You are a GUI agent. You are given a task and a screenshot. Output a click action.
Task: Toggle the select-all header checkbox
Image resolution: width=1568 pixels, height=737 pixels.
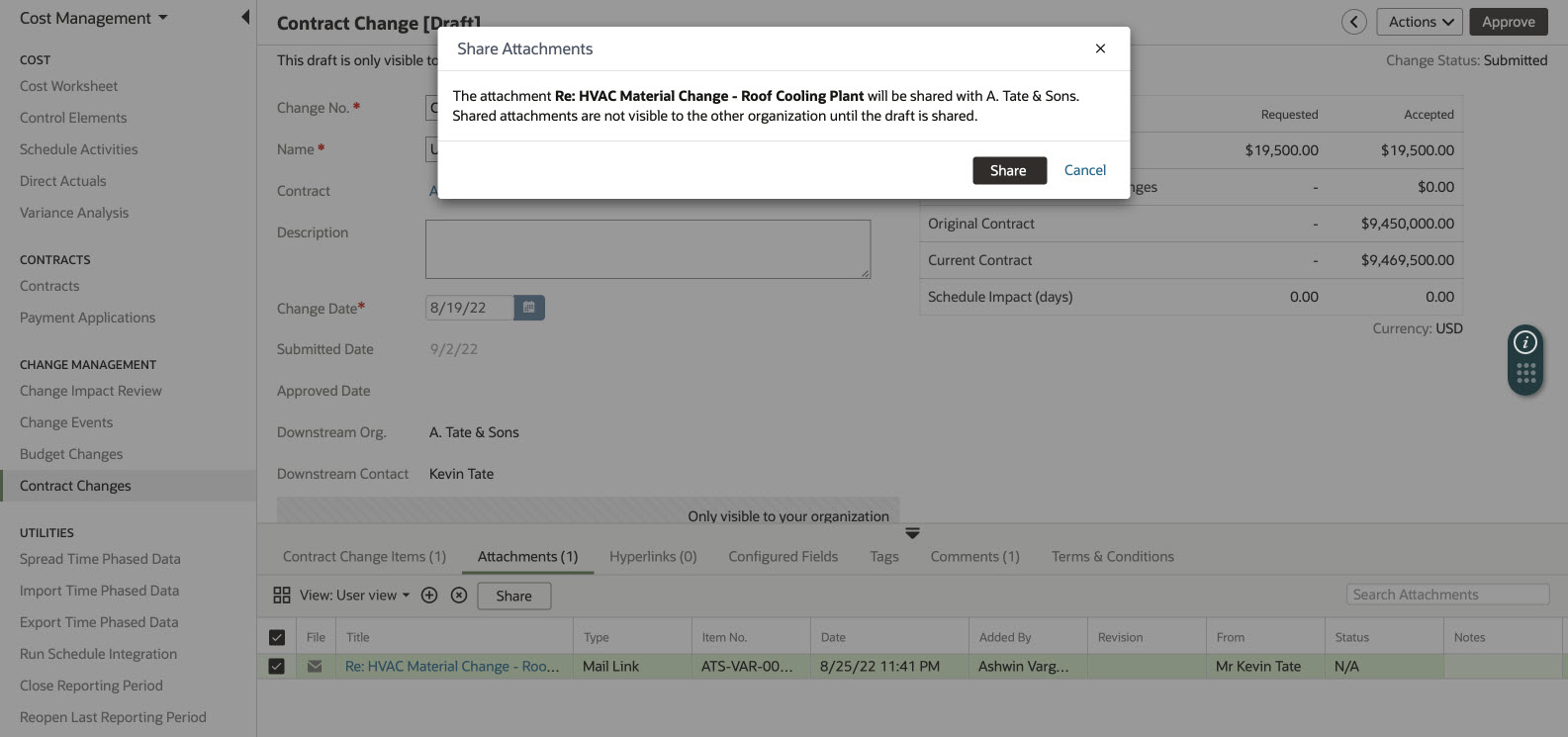277,638
